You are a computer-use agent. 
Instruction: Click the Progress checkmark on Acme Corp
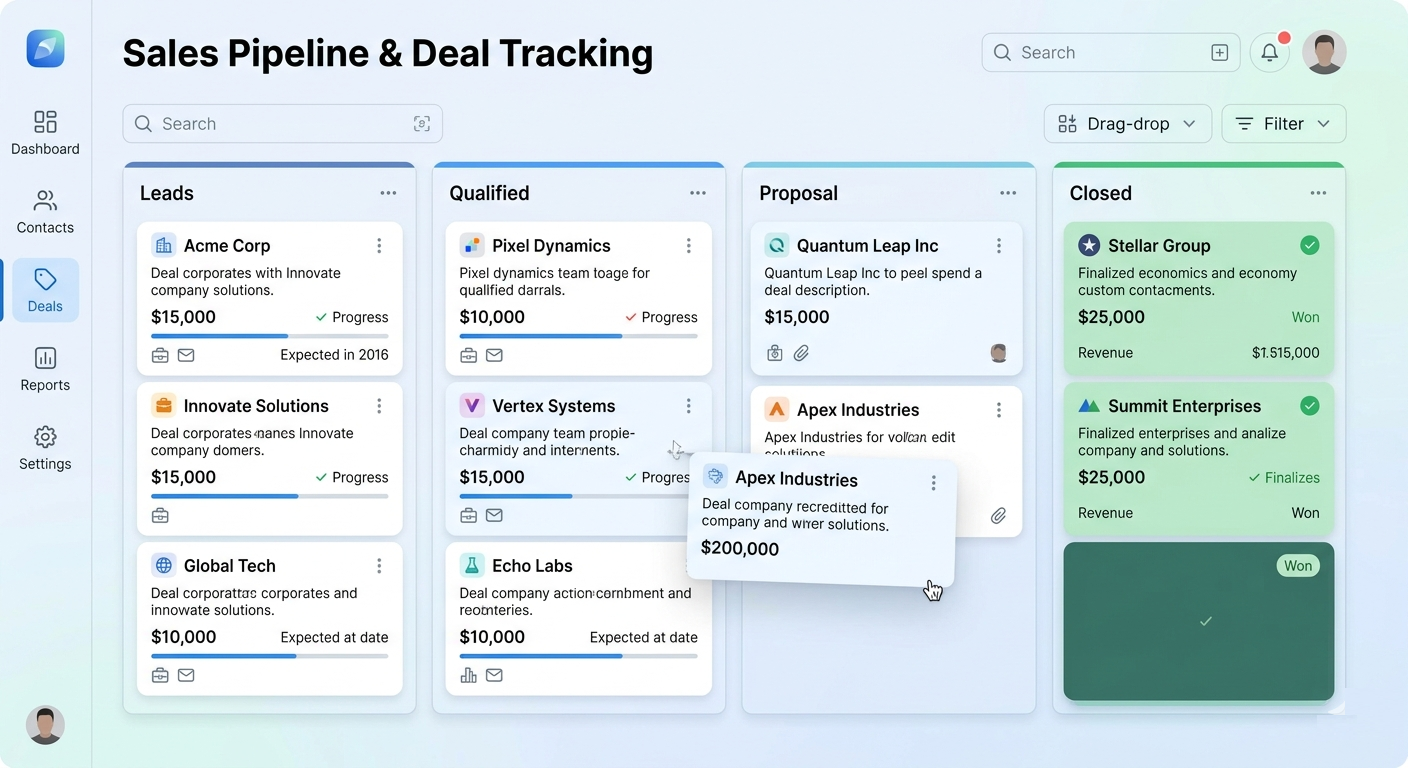coord(322,317)
